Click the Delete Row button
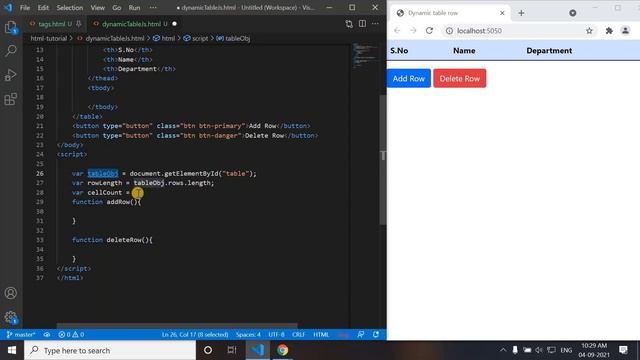This screenshot has height=360, width=640. coord(460,78)
